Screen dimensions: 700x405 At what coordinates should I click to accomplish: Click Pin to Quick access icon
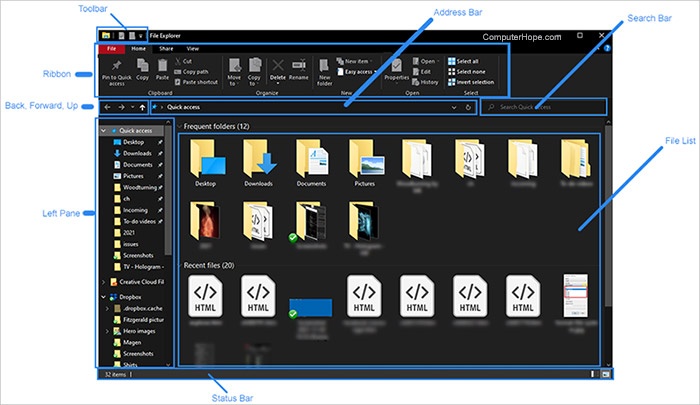pos(117,66)
